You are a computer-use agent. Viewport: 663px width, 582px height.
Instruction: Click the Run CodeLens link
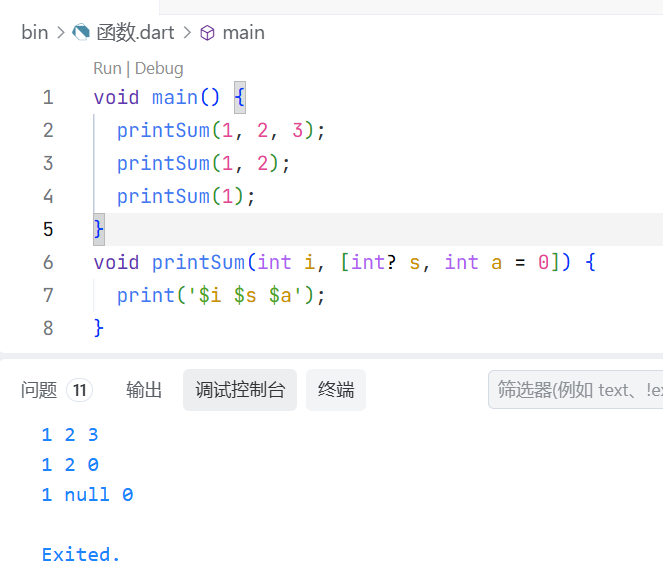[107, 68]
